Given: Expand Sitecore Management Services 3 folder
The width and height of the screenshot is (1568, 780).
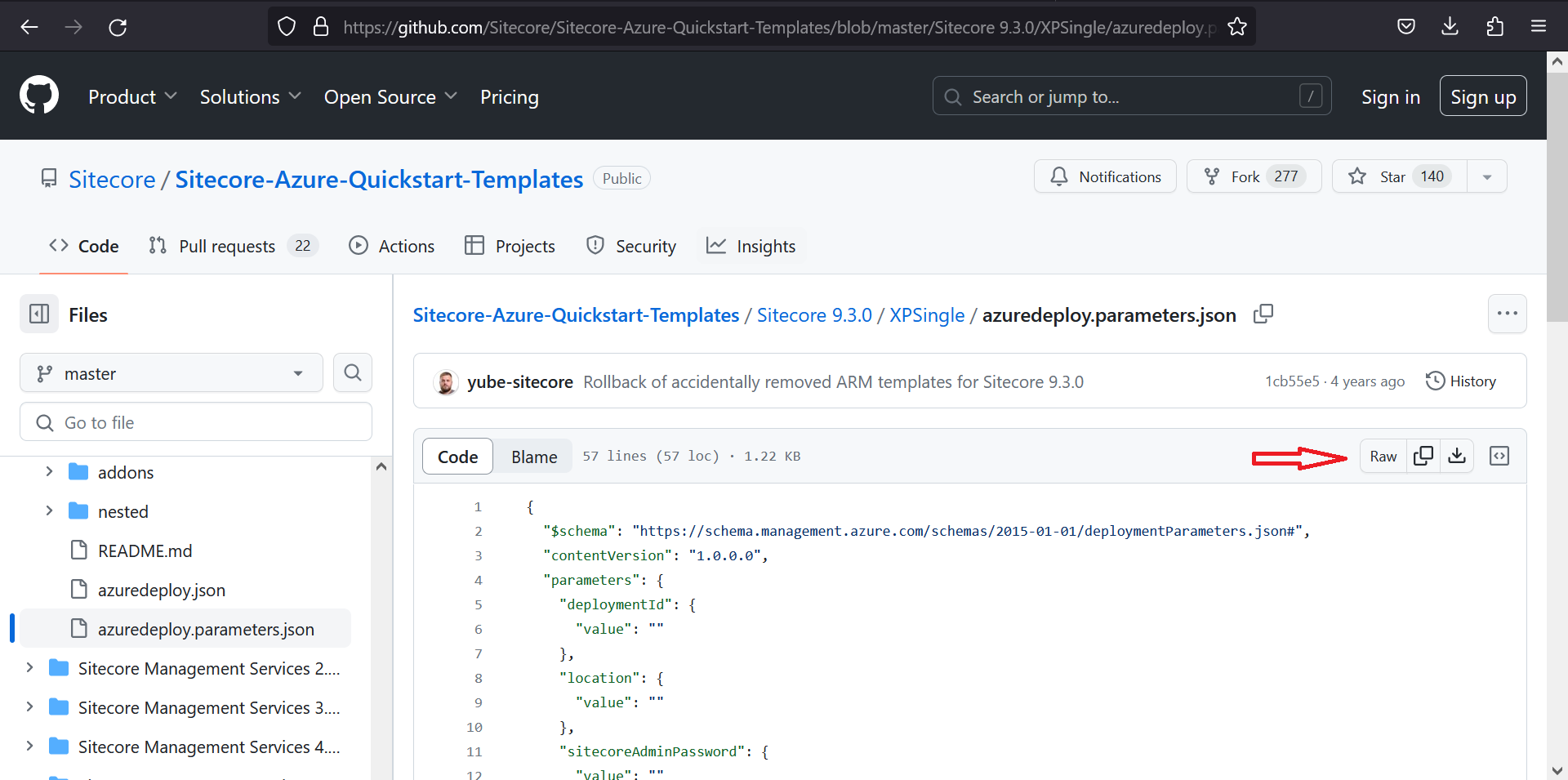Looking at the screenshot, I should point(29,706).
